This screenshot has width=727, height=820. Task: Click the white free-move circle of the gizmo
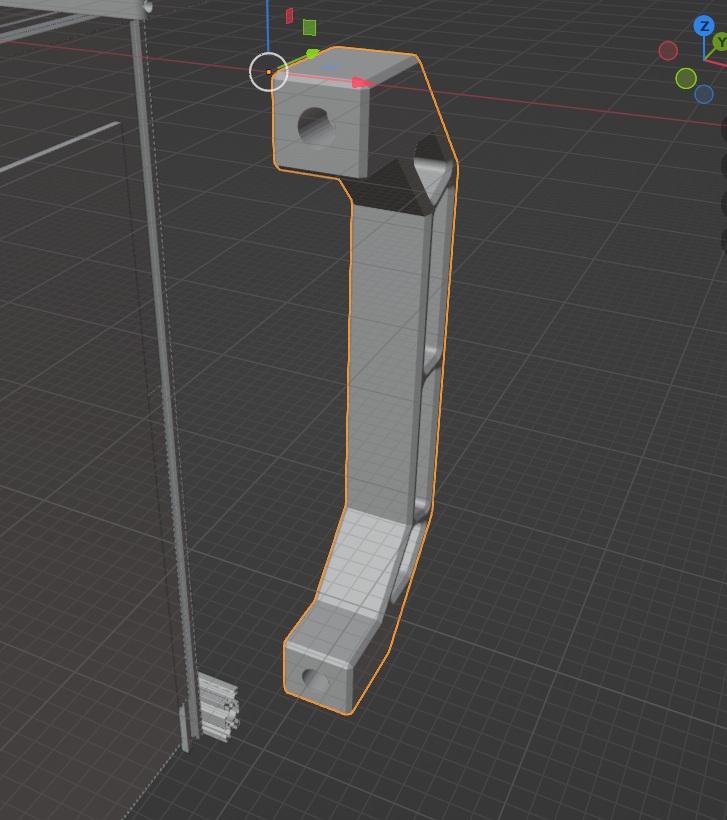pos(268,72)
